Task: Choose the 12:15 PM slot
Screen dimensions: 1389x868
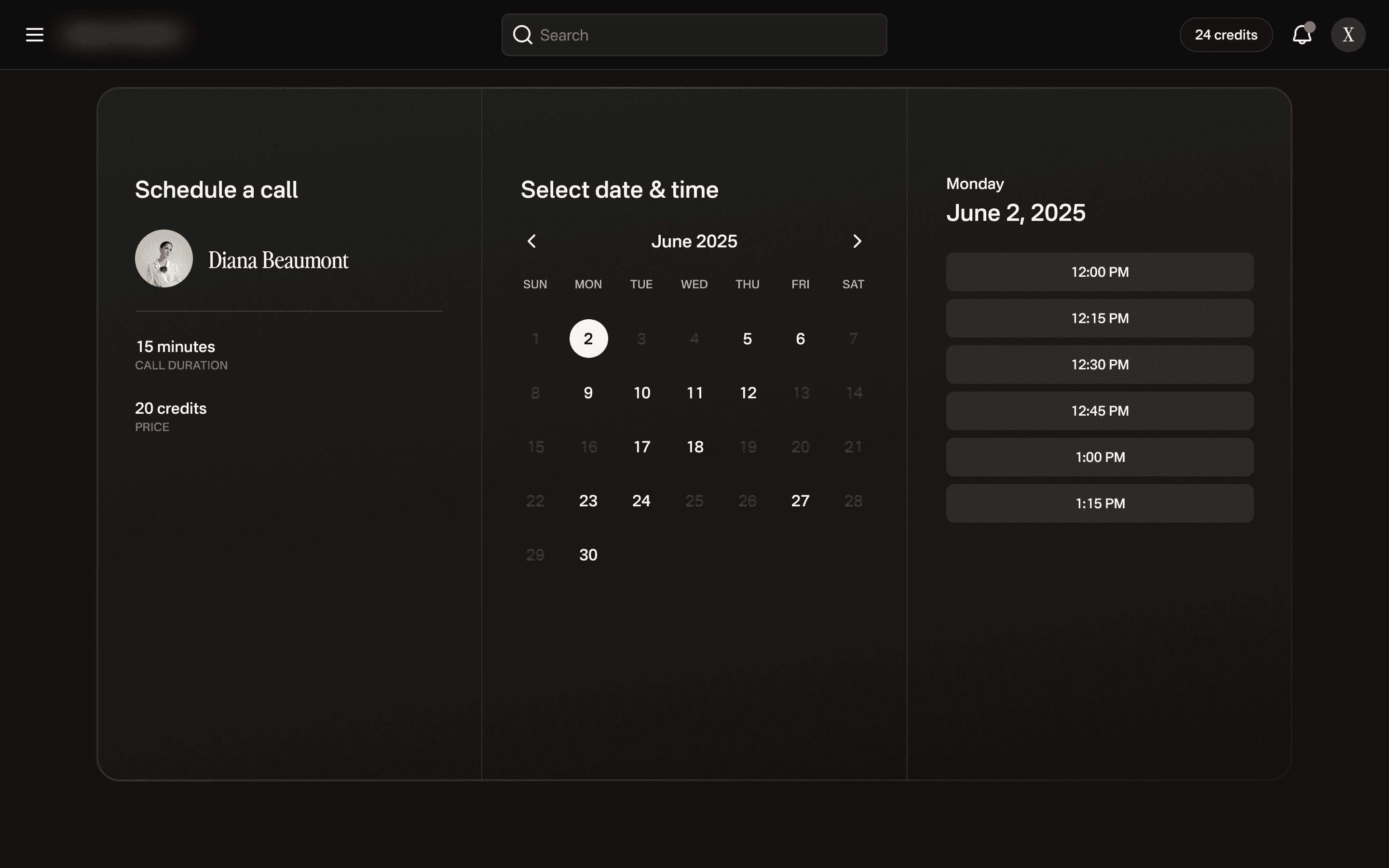Action: pos(1099,318)
